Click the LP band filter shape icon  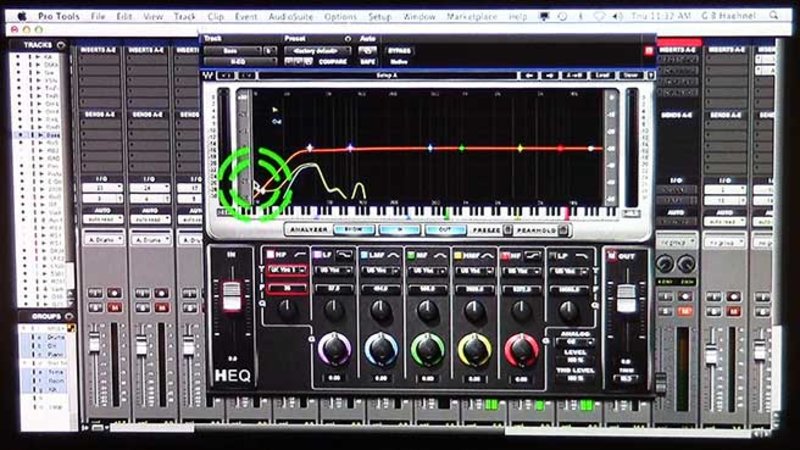582,256
